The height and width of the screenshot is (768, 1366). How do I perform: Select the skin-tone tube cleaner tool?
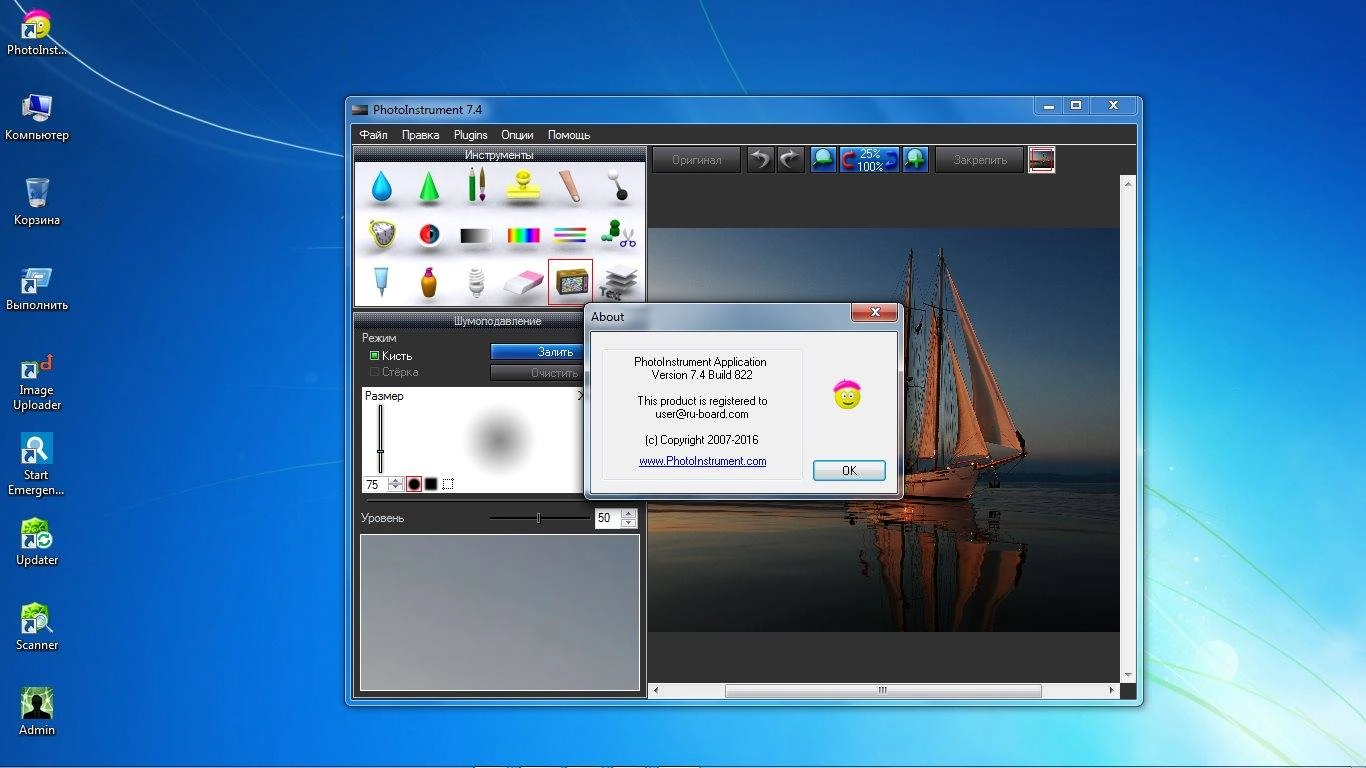pyautogui.click(x=570, y=186)
